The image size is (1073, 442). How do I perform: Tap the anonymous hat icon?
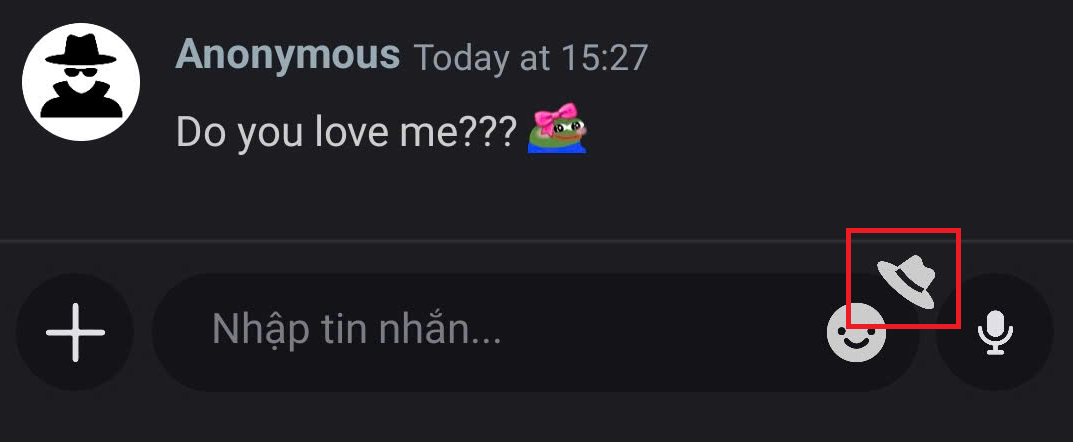(x=905, y=280)
